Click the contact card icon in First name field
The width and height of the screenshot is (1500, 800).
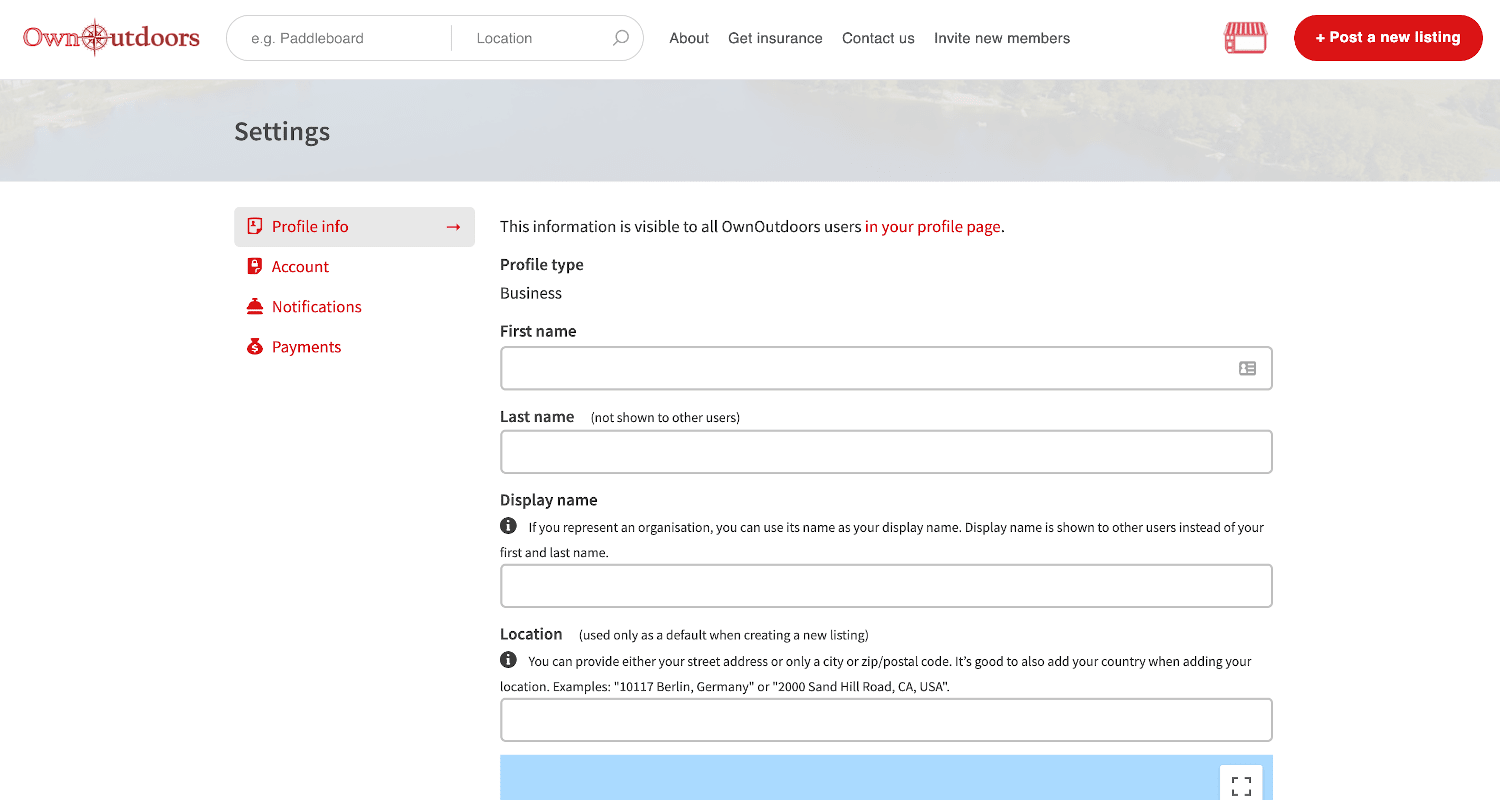coord(1247,368)
